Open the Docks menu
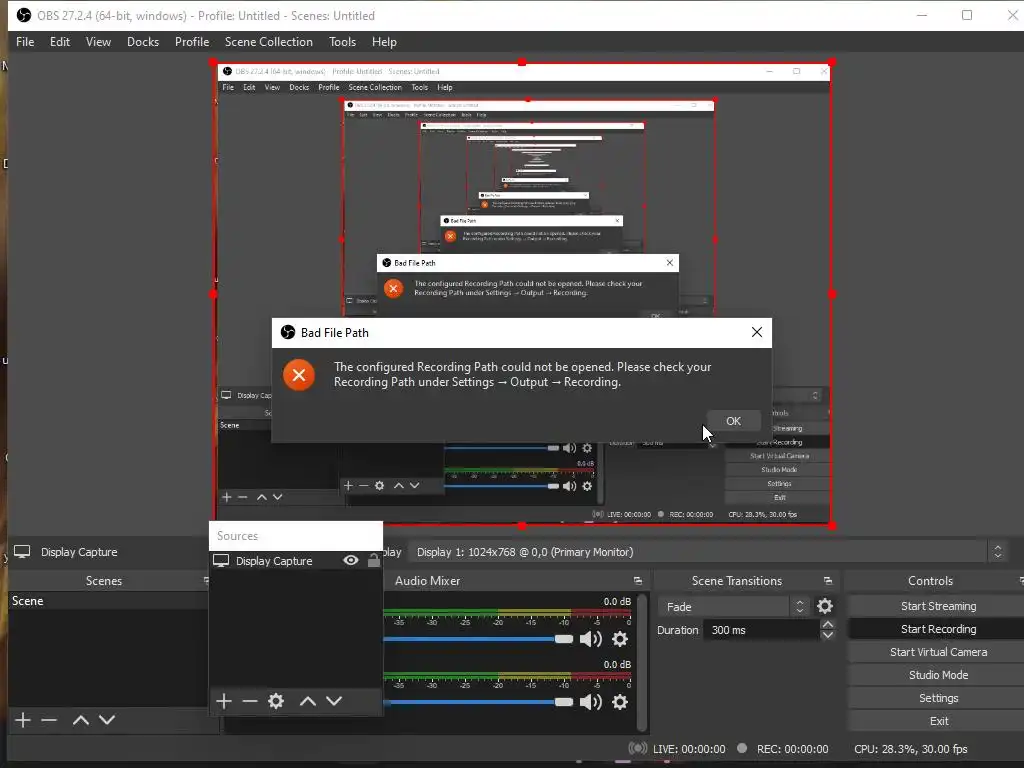1024x768 pixels. (x=142, y=42)
